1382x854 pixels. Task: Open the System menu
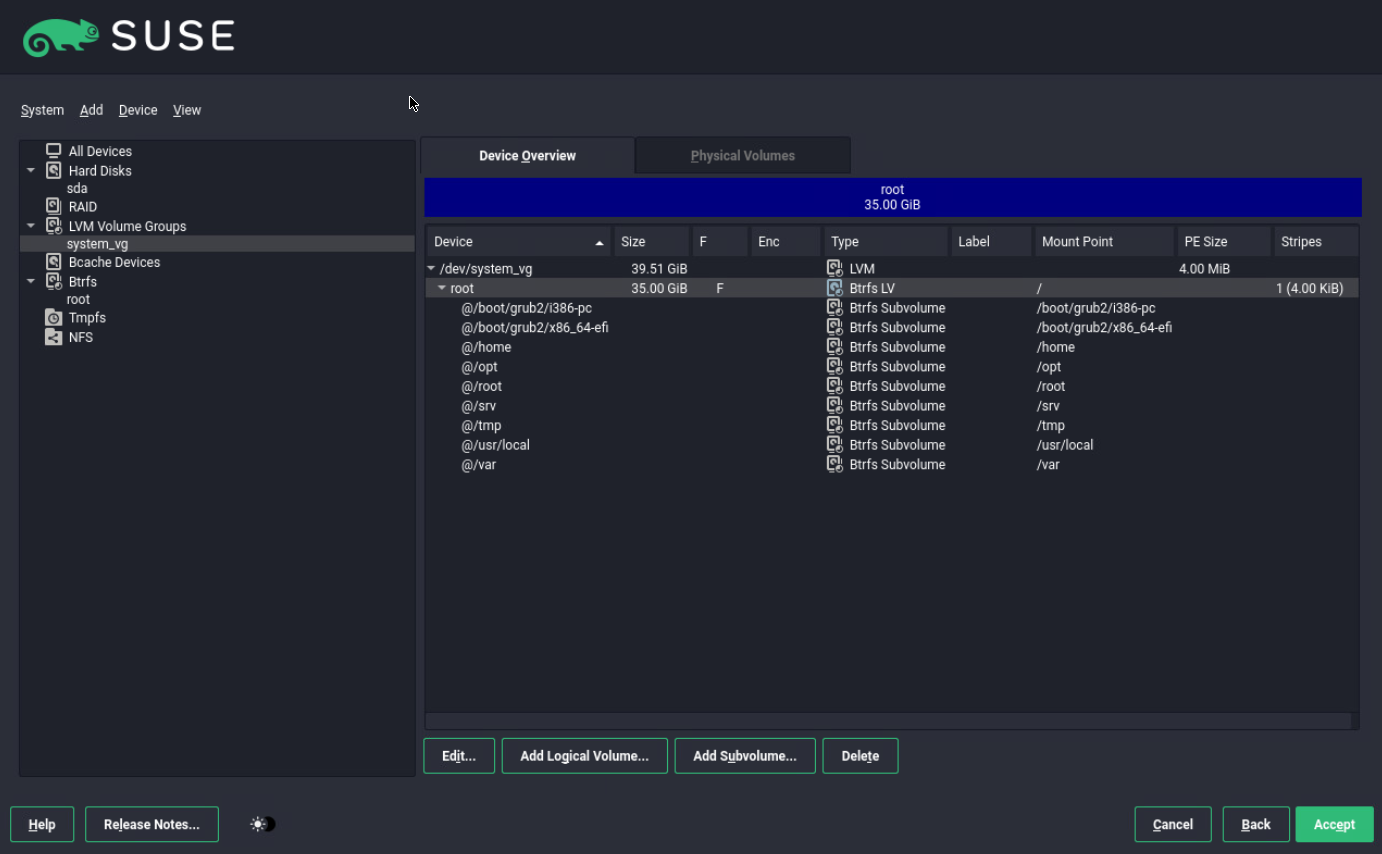pos(42,110)
